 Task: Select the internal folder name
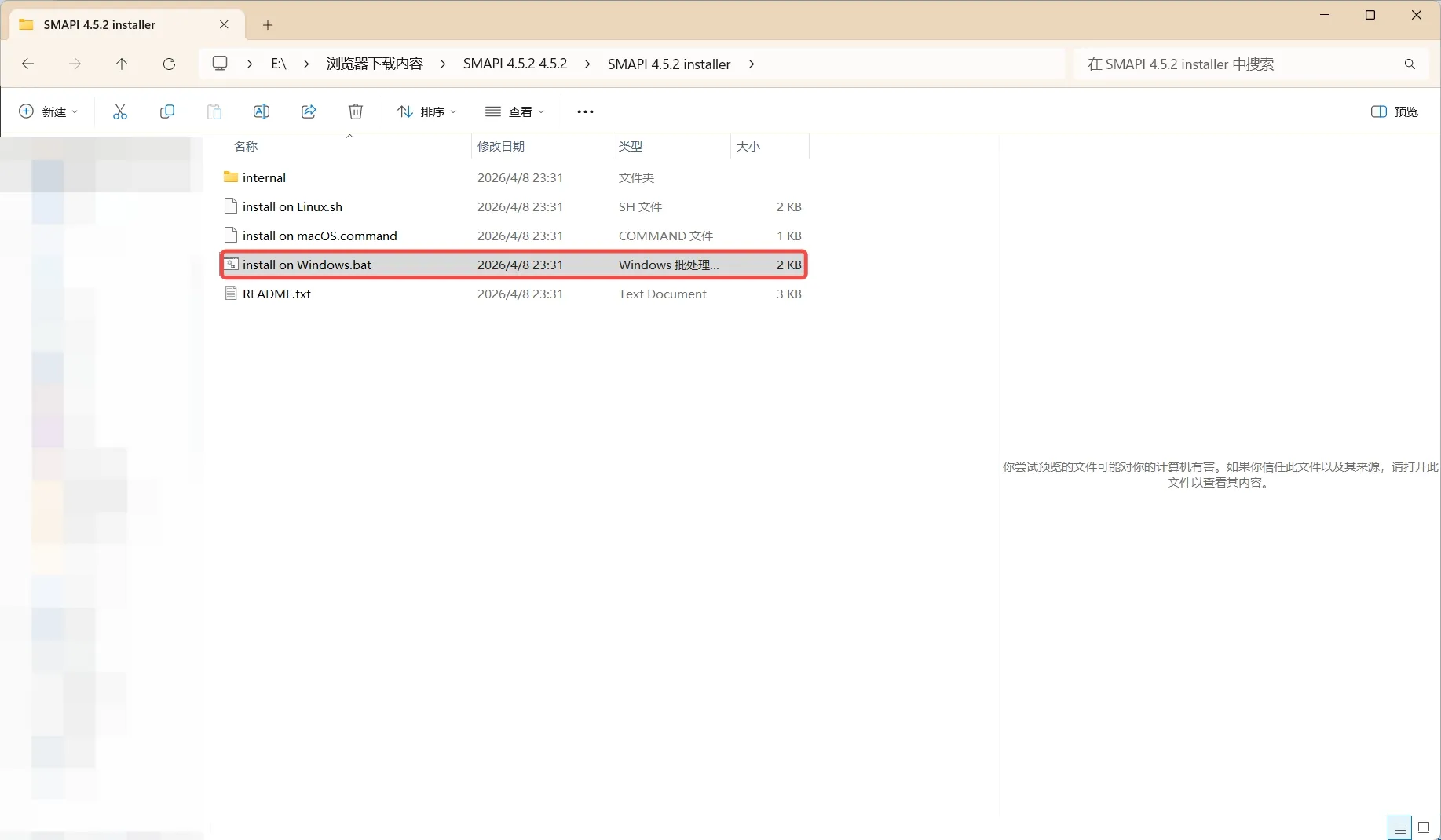click(x=264, y=177)
